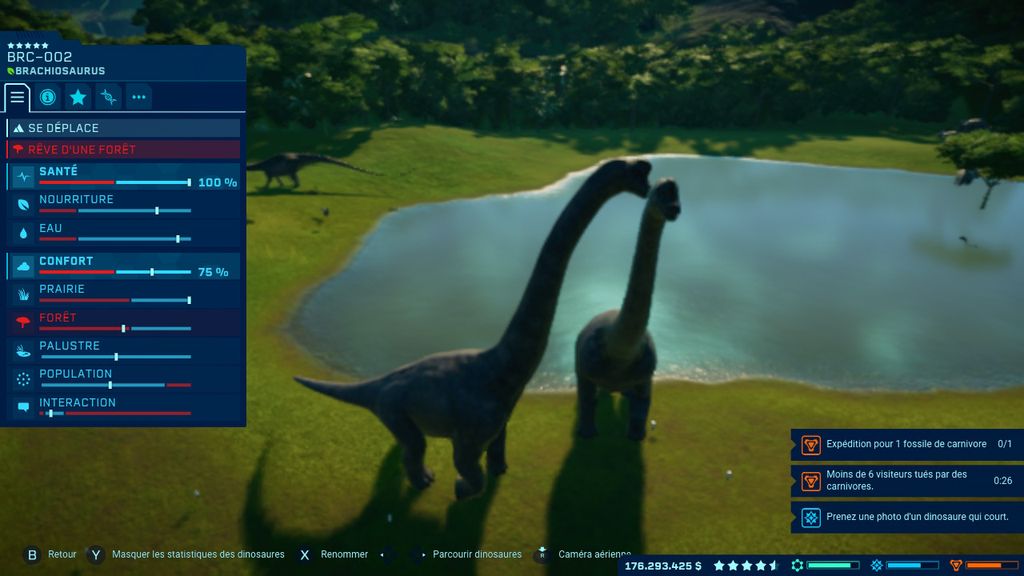The width and height of the screenshot is (1024, 576).
Task: Open the carnivore fossil expedition mission
Action: click(x=907, y=445)
